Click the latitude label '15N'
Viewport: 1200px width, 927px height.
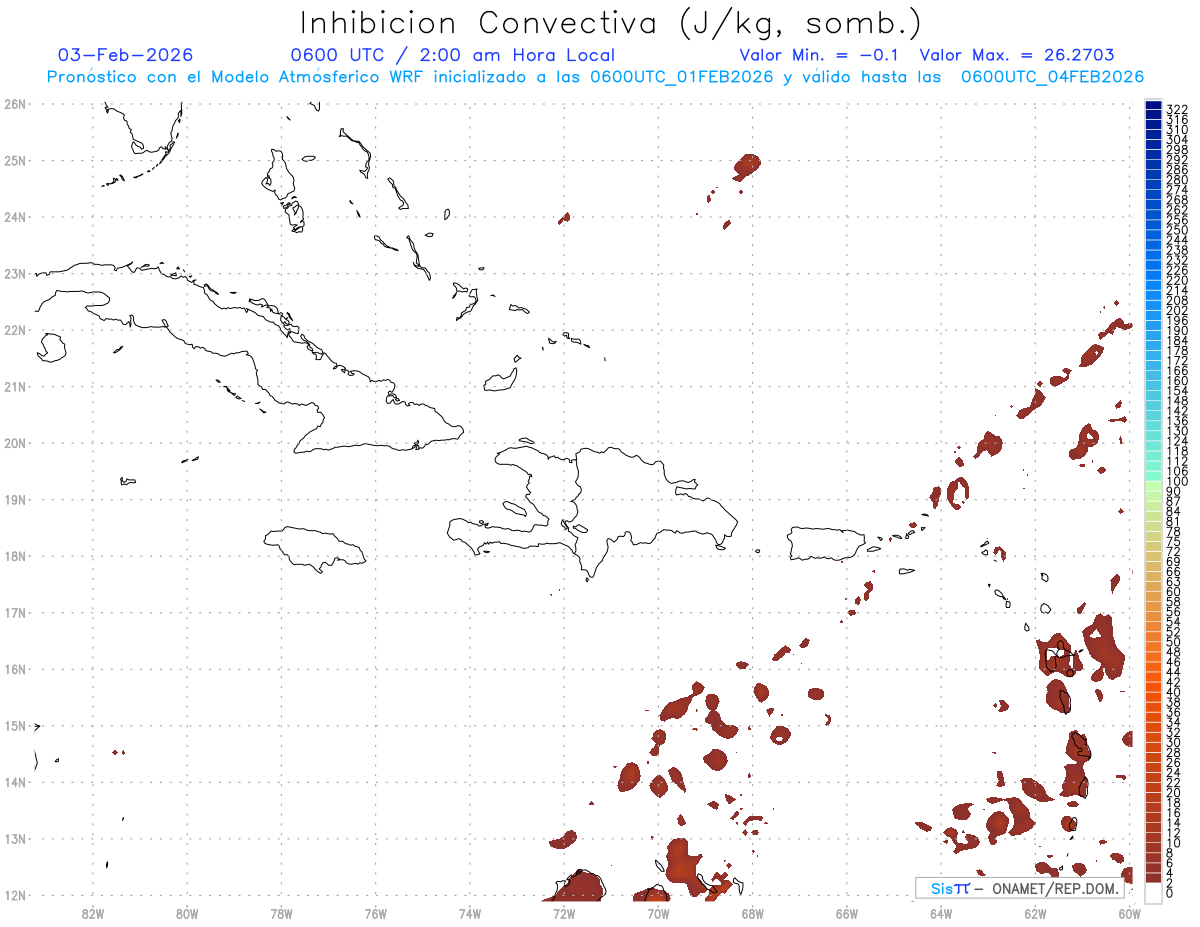15,725
